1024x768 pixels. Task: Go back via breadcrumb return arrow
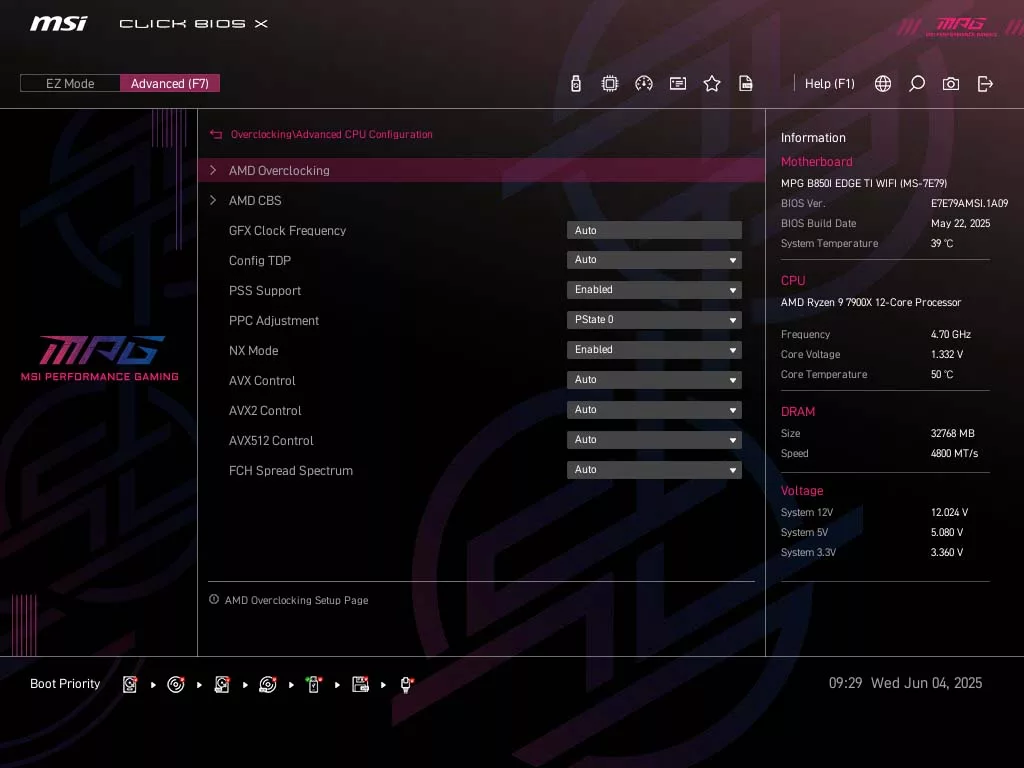point(216,135)
